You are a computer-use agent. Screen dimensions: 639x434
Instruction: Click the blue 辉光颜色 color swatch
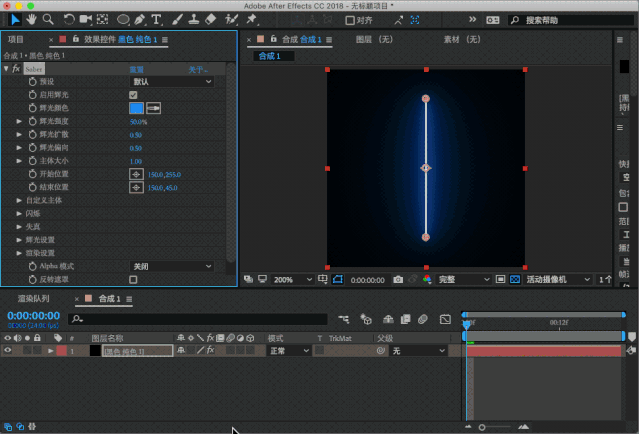(x=136, y=107)
